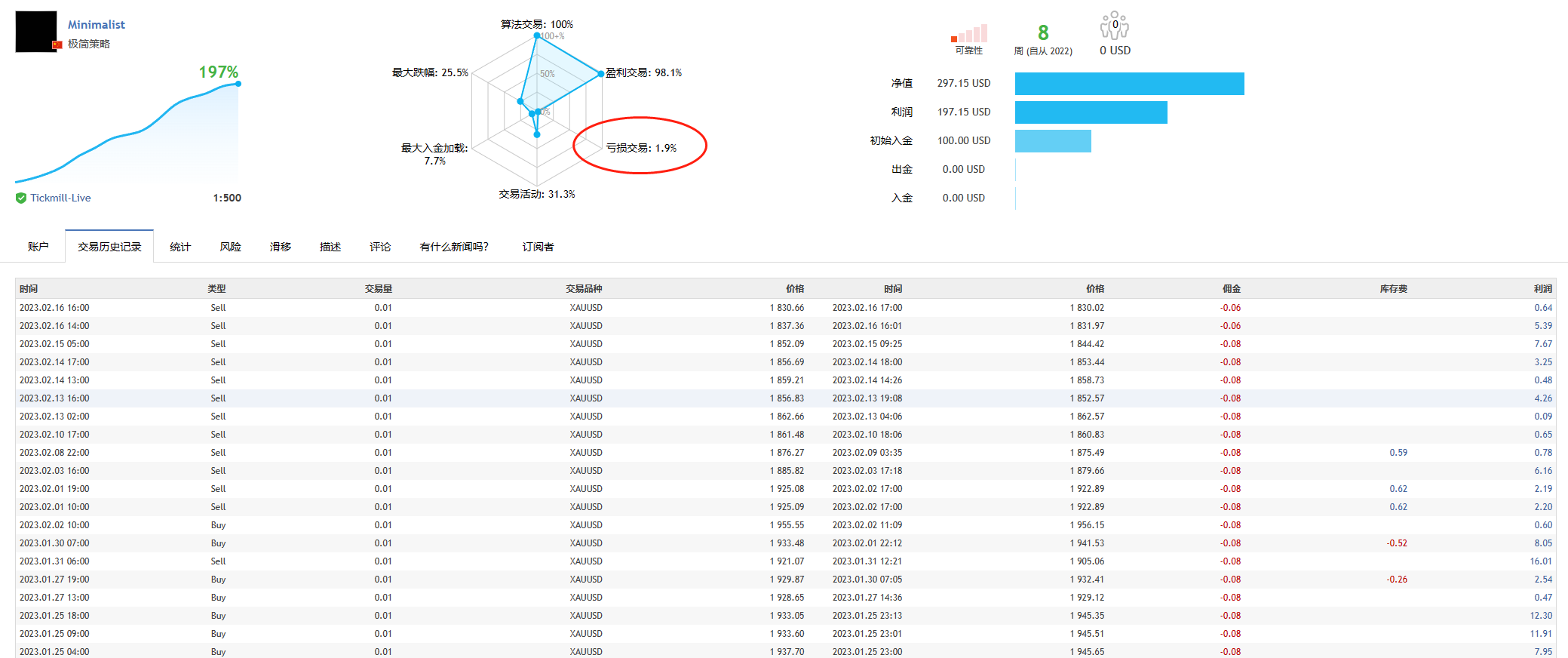
Task: Click the 197.15 USD profit value
Action: tap(964, 112)
